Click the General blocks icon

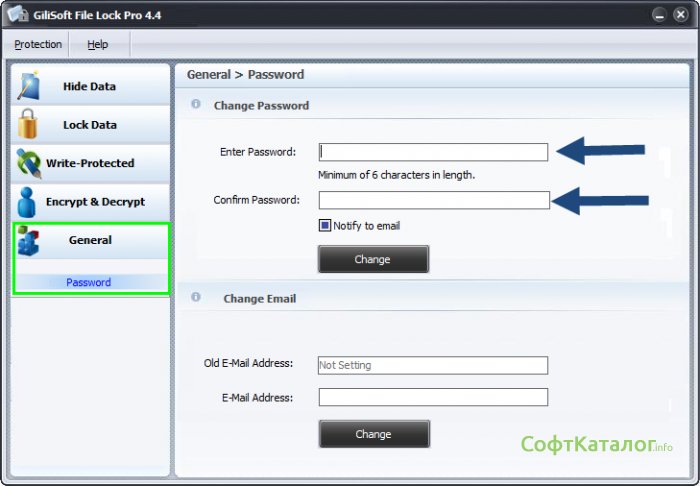(29, 241)
